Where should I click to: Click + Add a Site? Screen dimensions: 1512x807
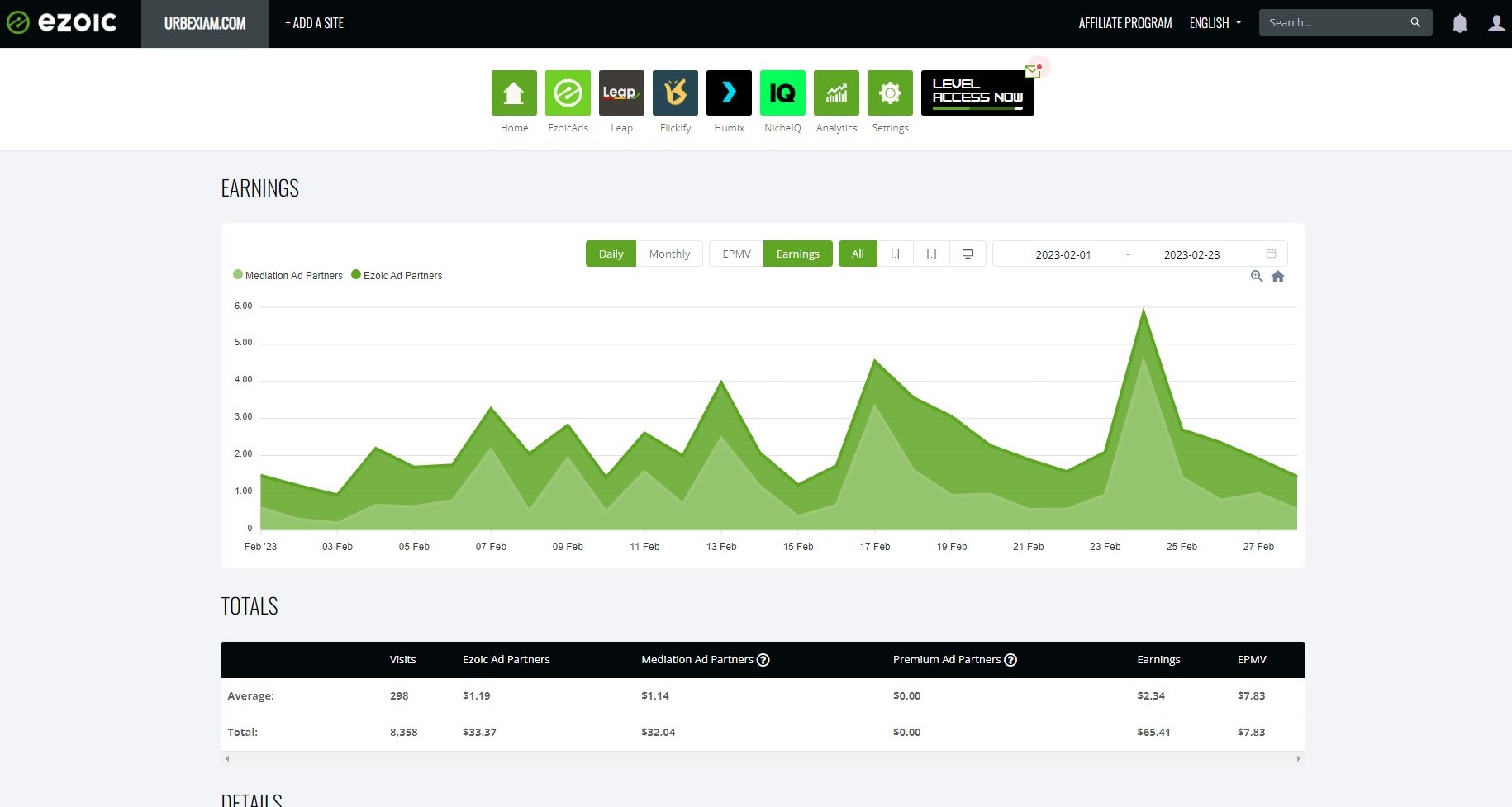pyautogui.click(x=314, y=23)
